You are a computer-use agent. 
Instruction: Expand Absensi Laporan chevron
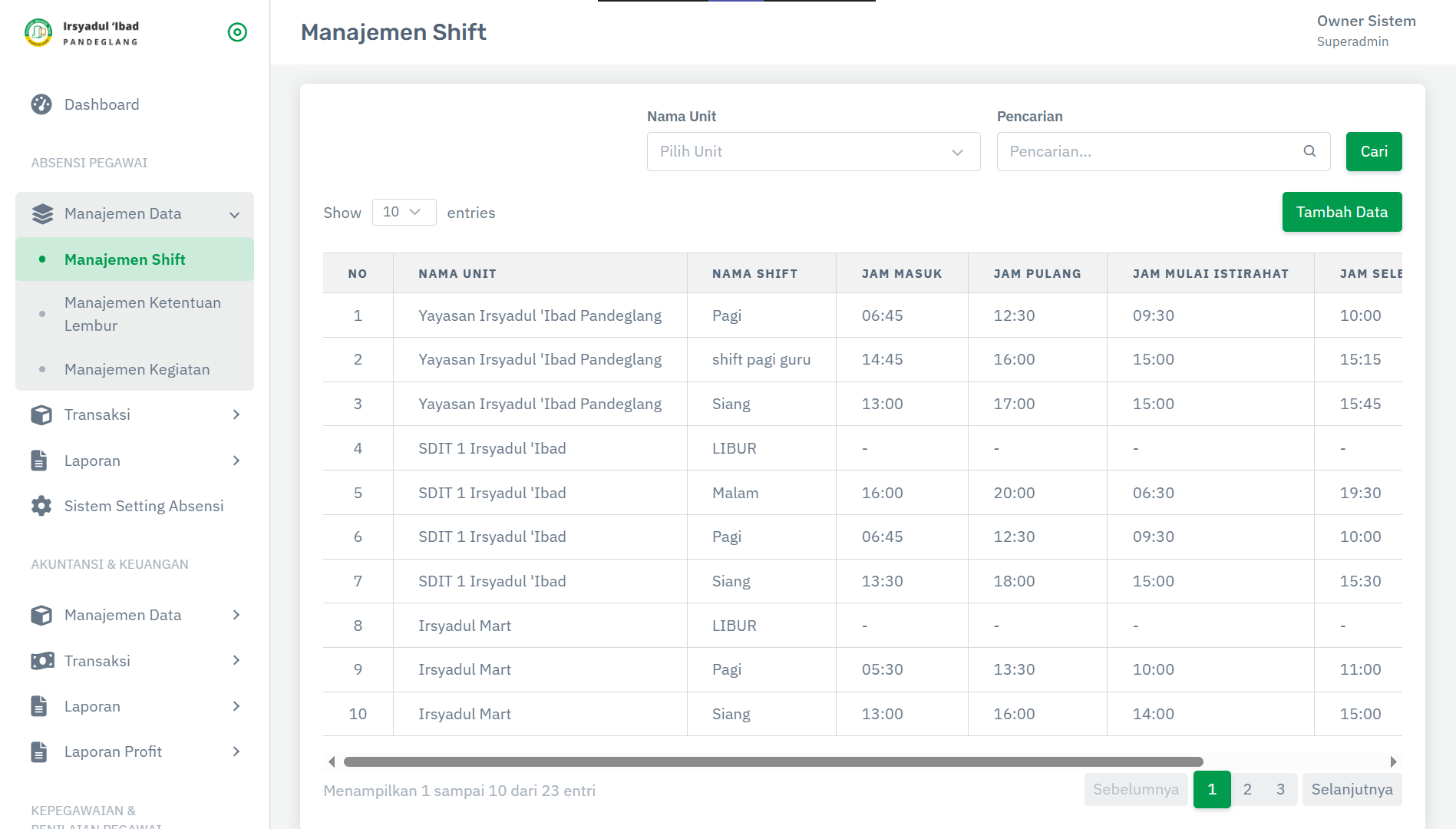coord(236,461)
